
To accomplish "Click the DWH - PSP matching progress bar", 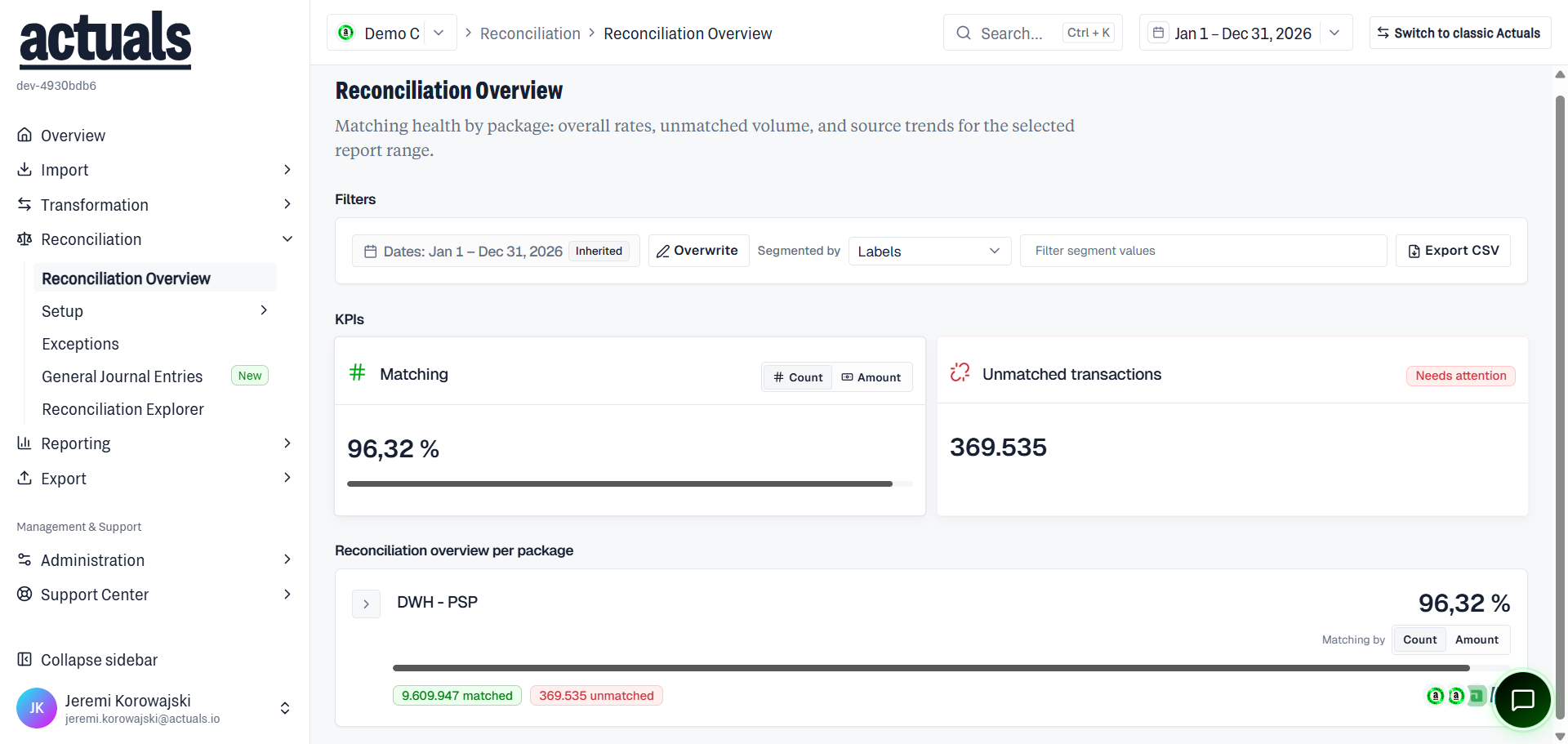I will pos(951,668).
